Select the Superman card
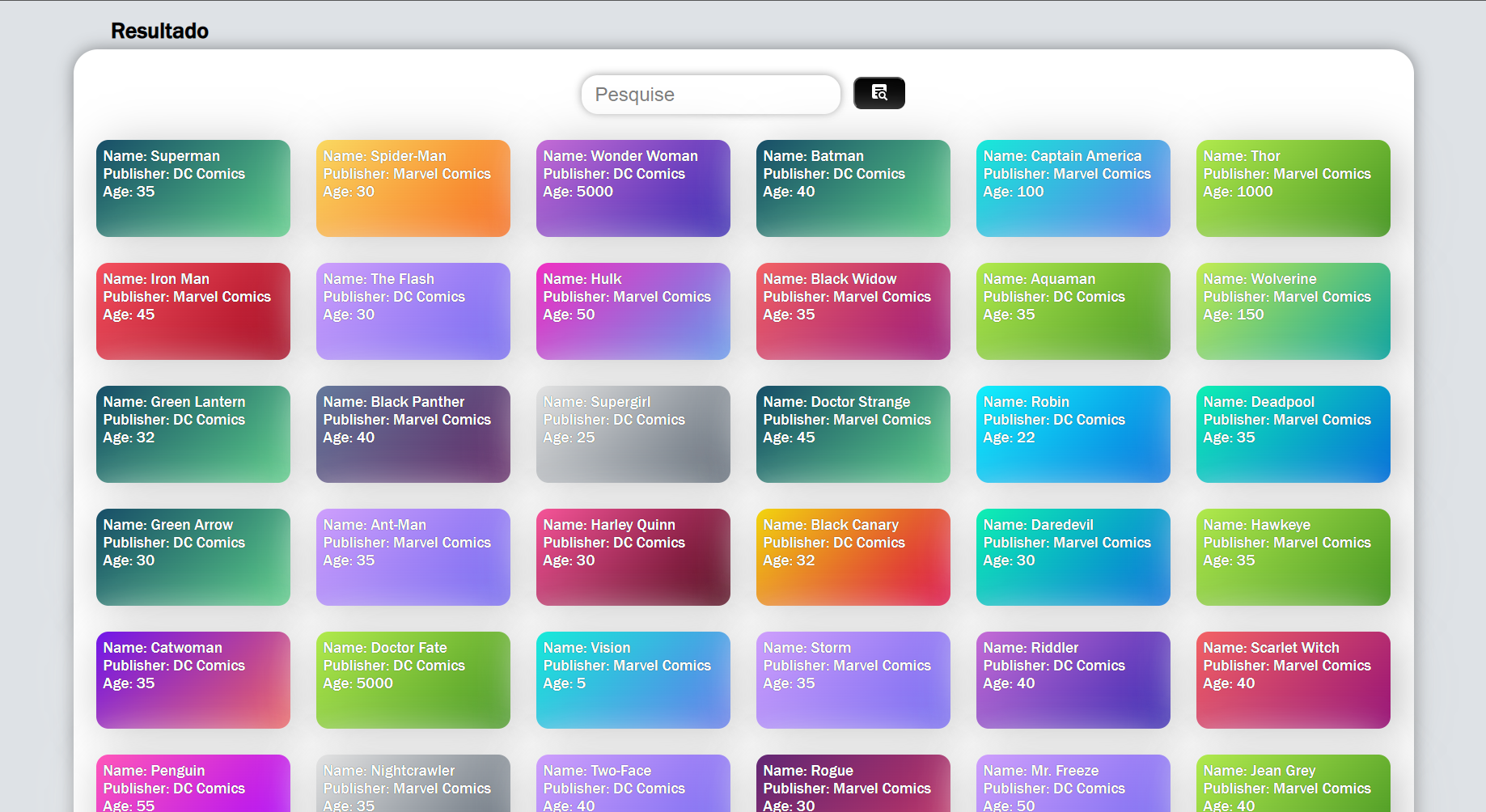The image size is (1486, 812). tap(193, 188)
